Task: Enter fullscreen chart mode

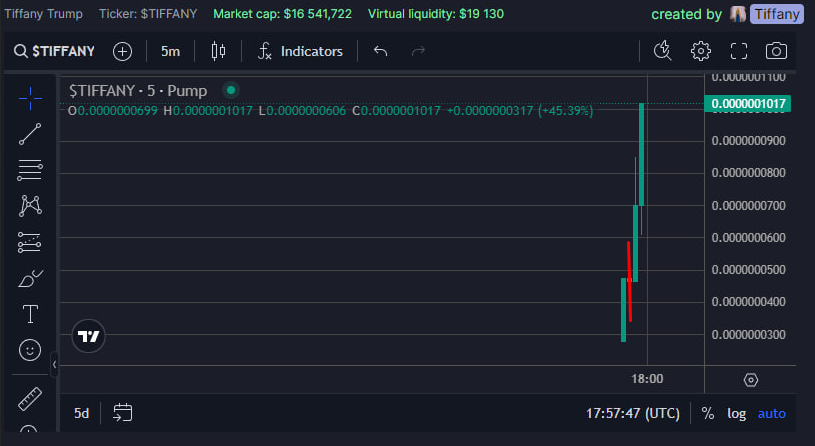Action: click(739, 51)
